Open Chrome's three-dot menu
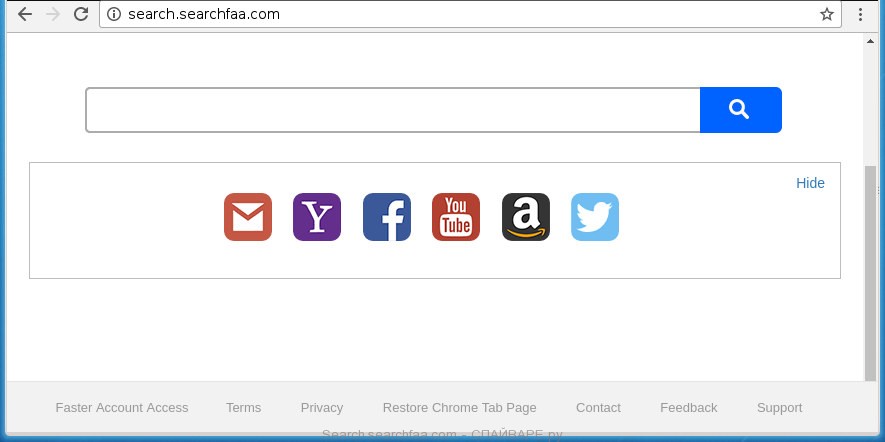Screen dimensions: 885x442 coord(860,14)
